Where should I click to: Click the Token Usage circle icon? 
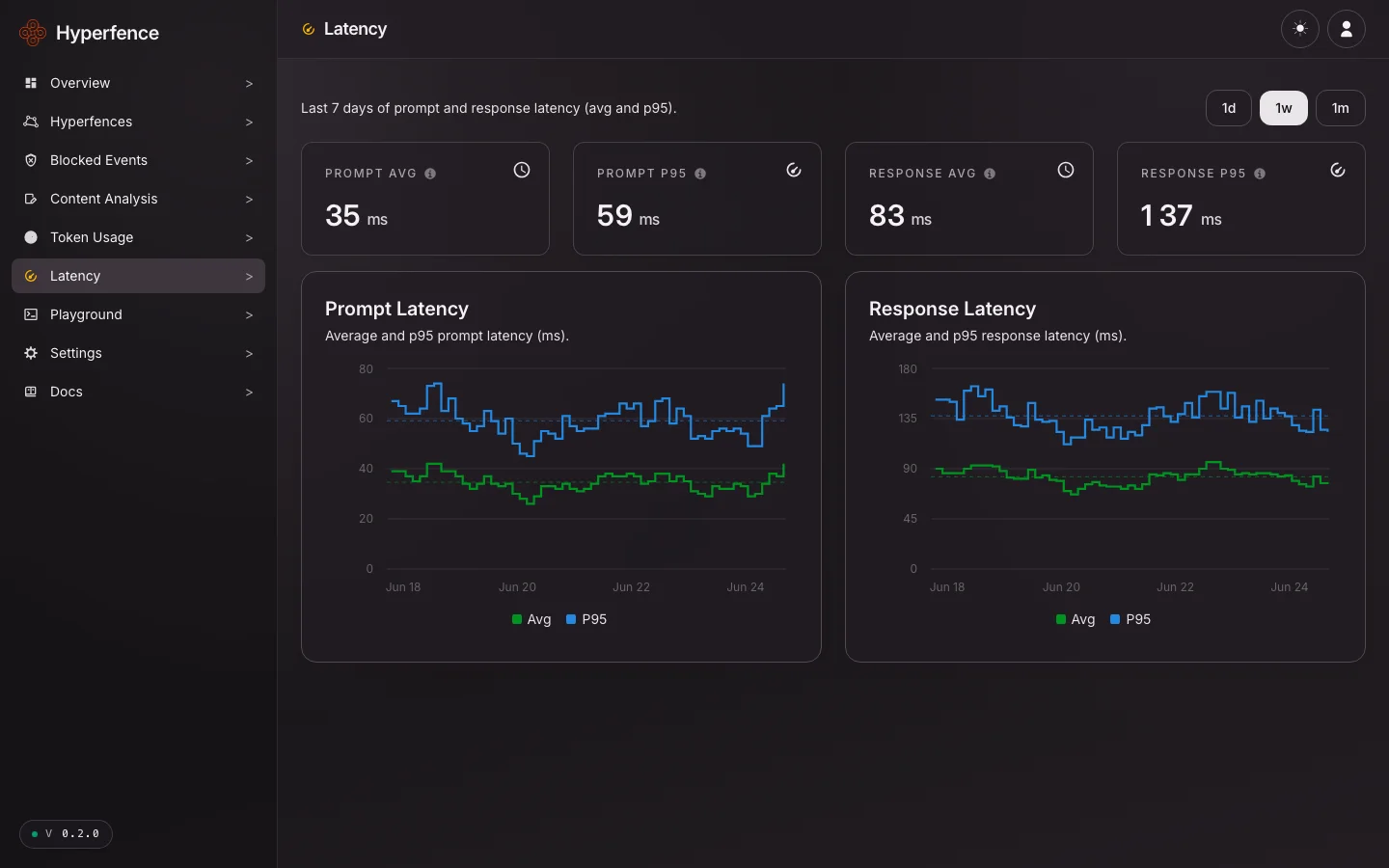31,237
